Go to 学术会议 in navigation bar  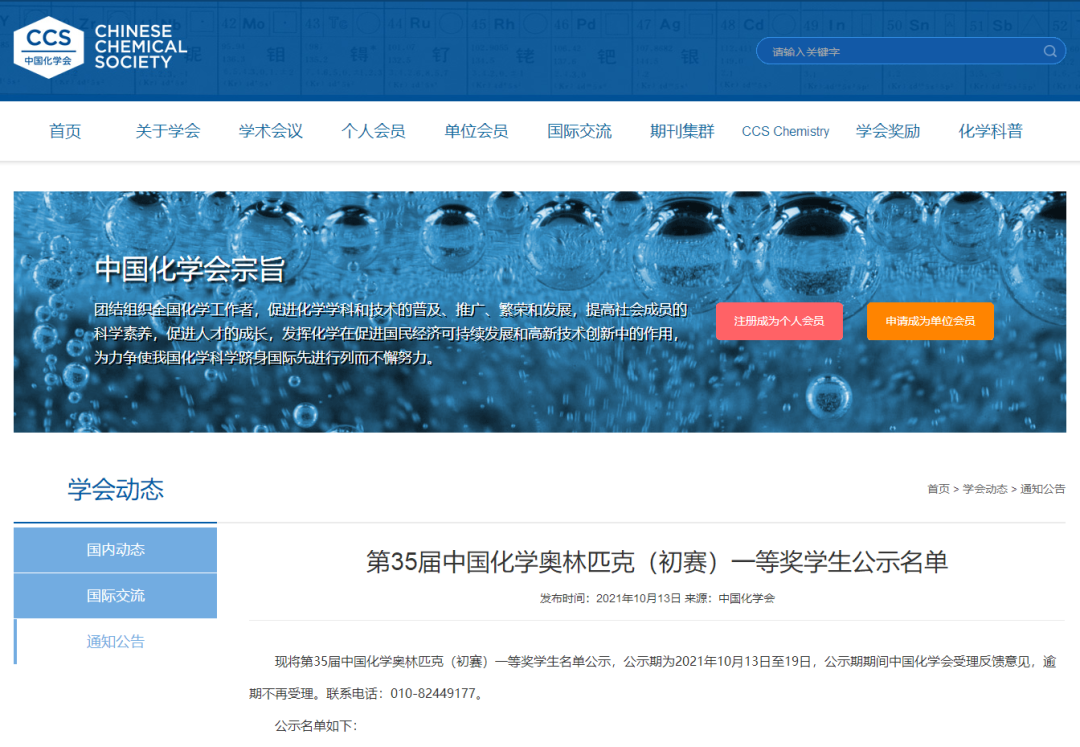pos(270,131)
